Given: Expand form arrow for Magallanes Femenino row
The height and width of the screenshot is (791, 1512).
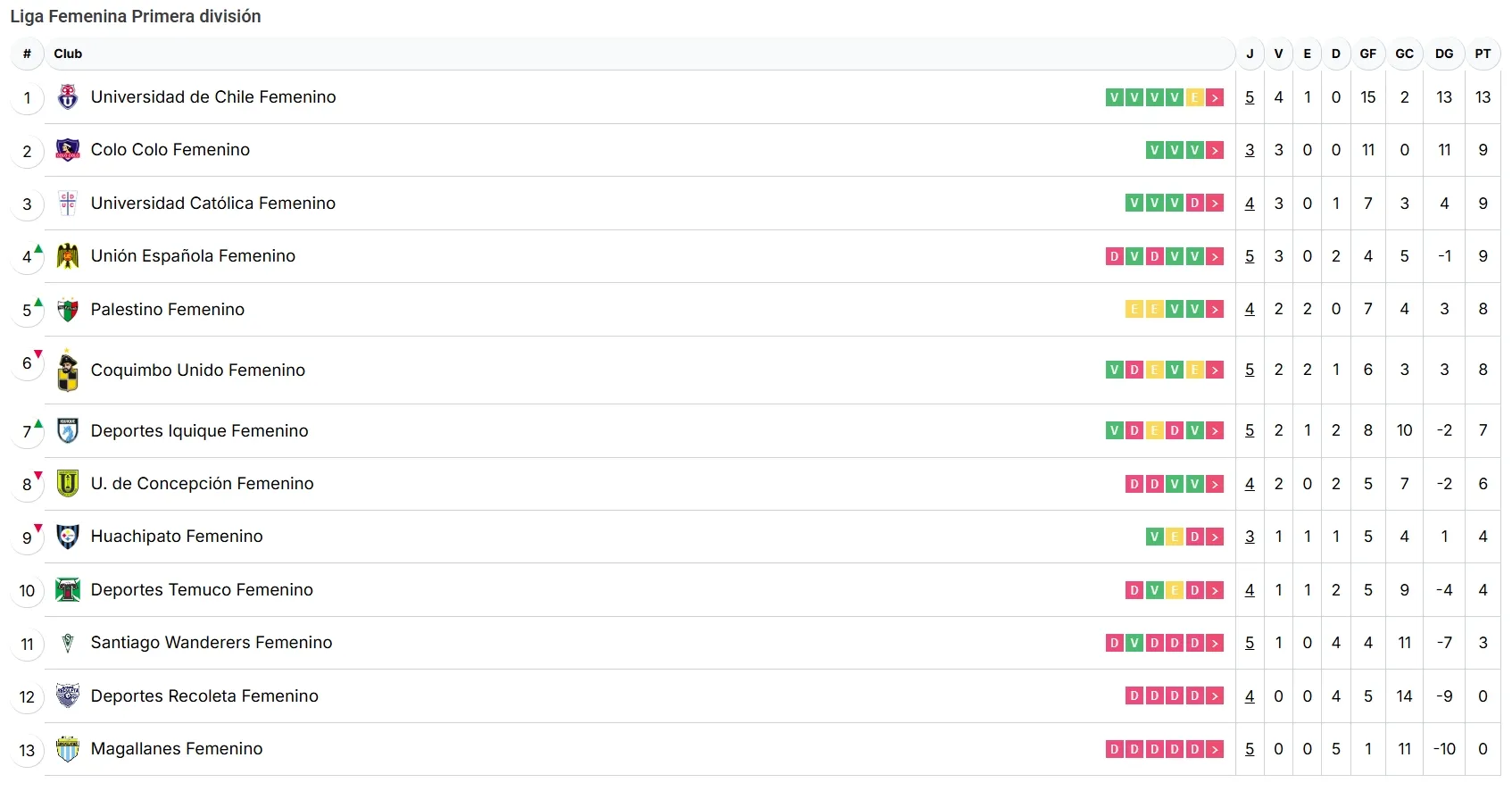Looking at the screenshot, I should [1215, 750].
